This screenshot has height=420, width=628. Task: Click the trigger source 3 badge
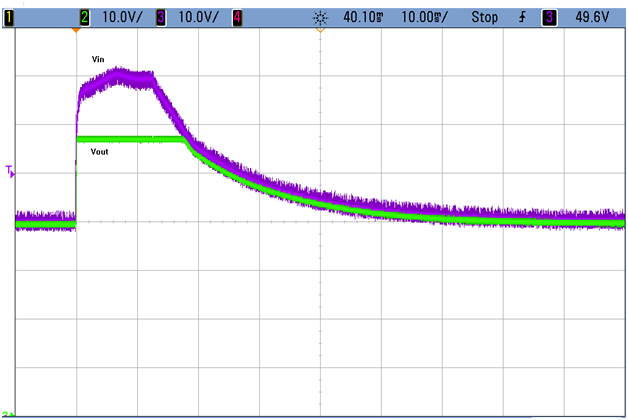tap(549, 16)
